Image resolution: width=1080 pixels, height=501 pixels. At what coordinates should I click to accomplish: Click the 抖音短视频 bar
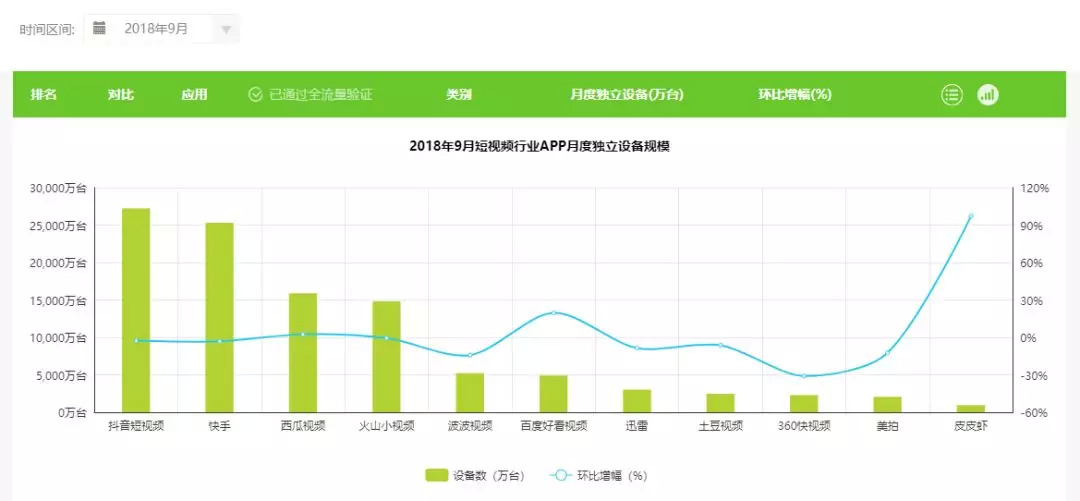pyautogui.click(x=136, y=310)
